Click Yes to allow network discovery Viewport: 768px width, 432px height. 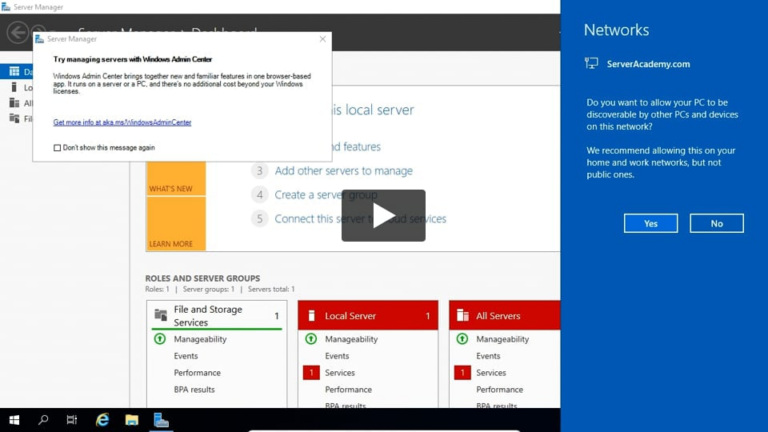650,223
